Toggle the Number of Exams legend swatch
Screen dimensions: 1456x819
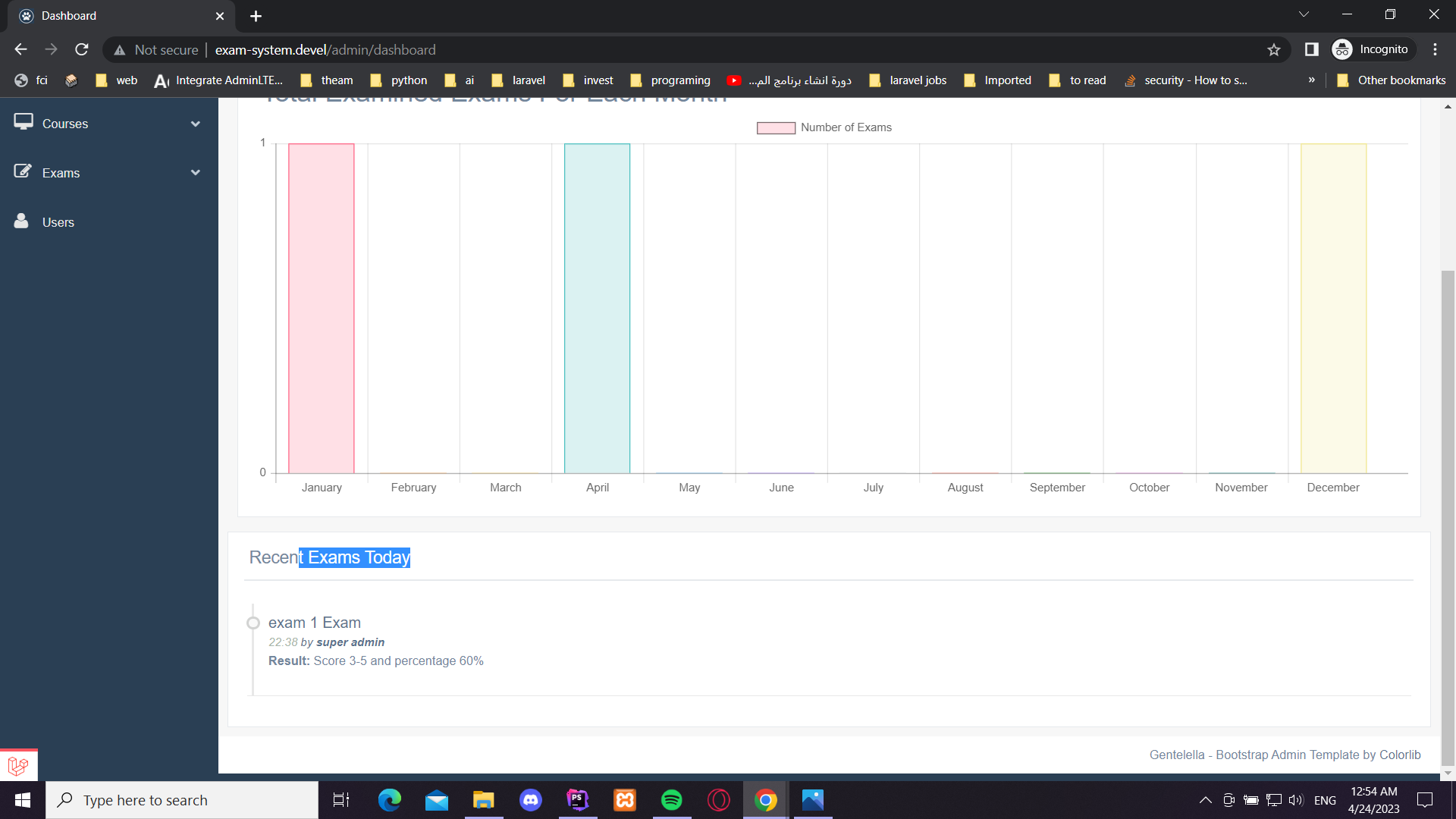pos(776,128)
